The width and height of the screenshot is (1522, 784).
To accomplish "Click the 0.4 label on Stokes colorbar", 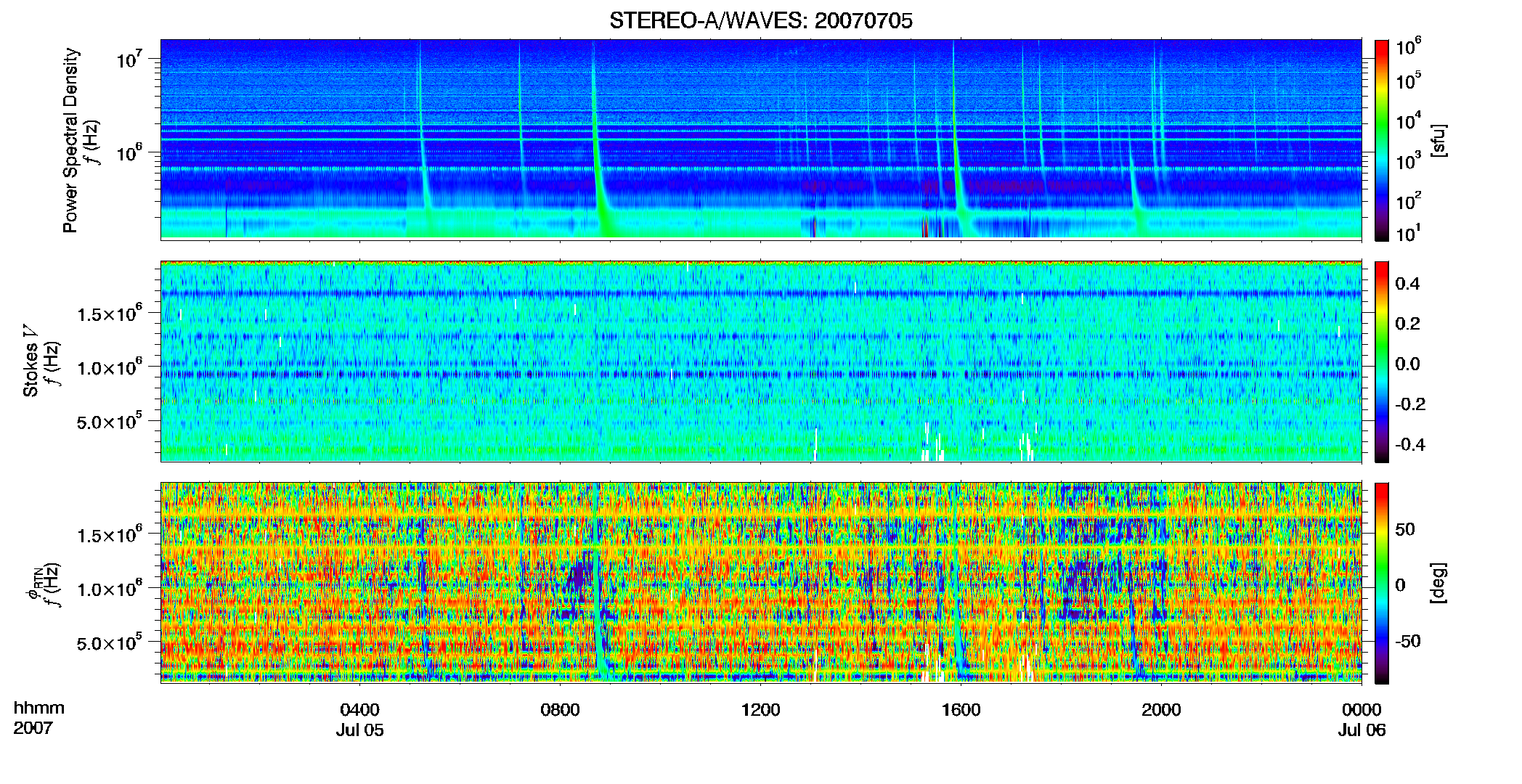I will click(1407, 284).
